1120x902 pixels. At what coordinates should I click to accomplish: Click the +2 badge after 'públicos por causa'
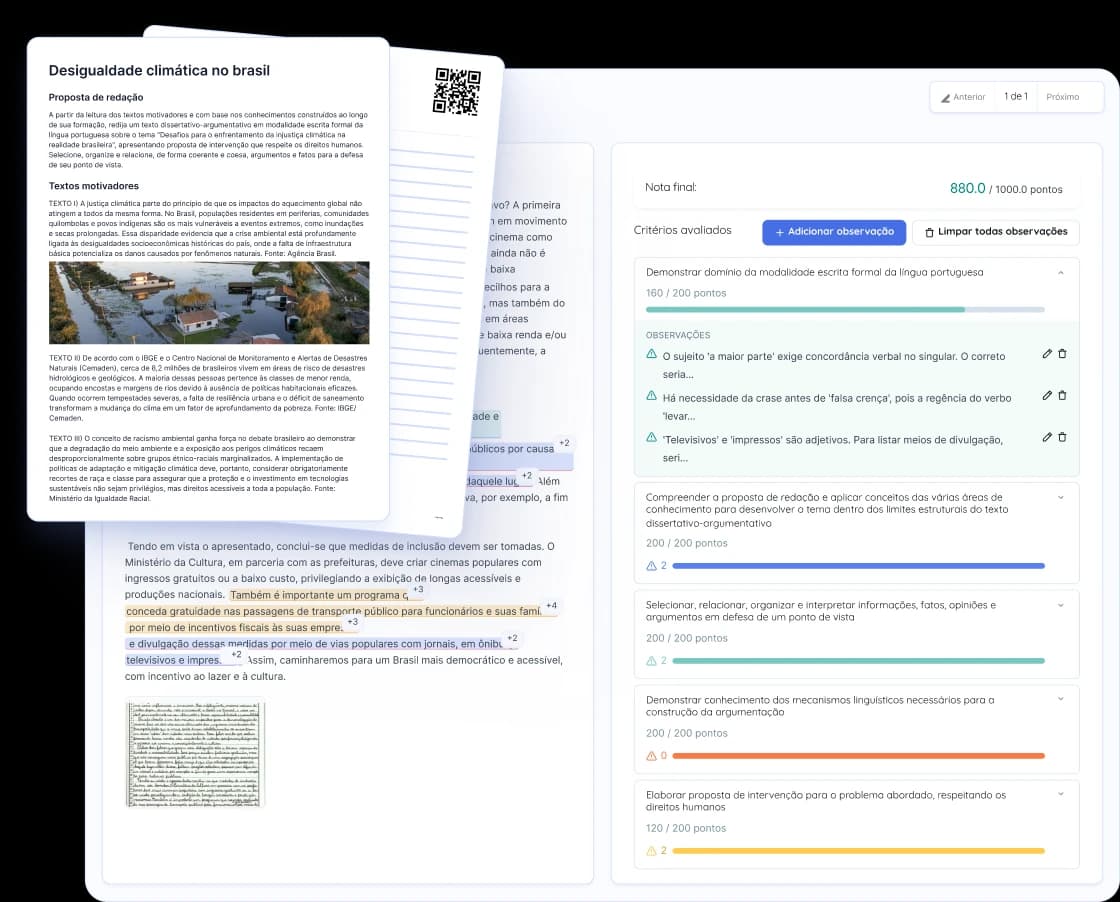tap(564, 443)
